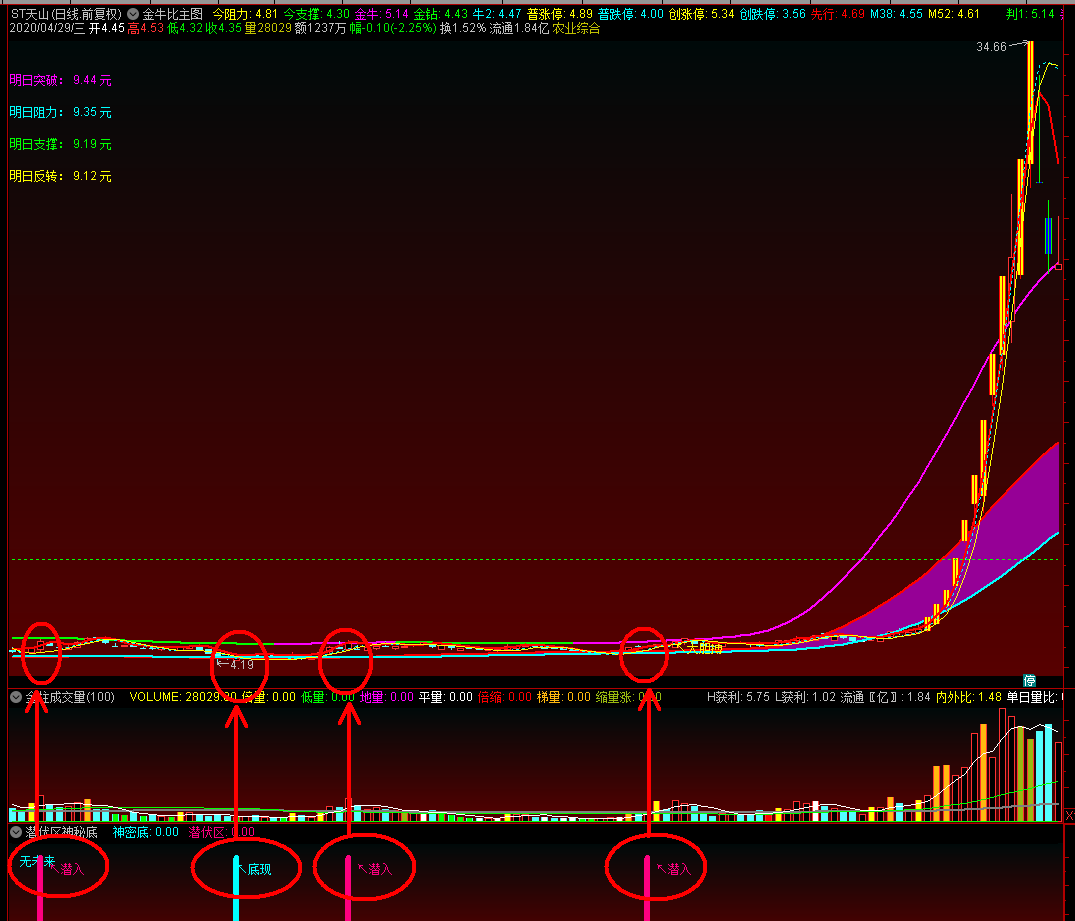Click the 4.19 low price label
The image size is (1075, 921).
coord(242,665)
